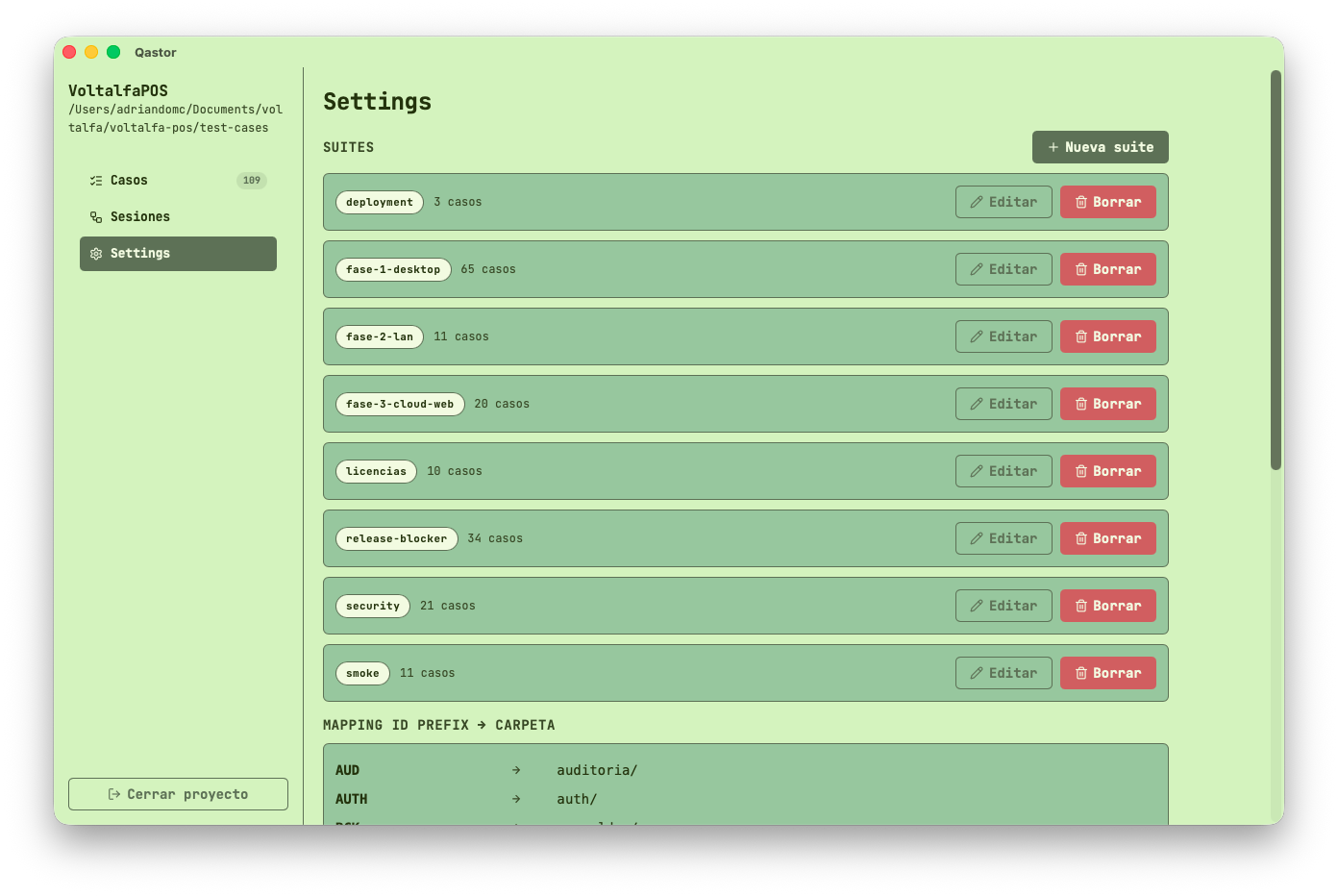Click the release-blocker suite tag

[397, 538]
